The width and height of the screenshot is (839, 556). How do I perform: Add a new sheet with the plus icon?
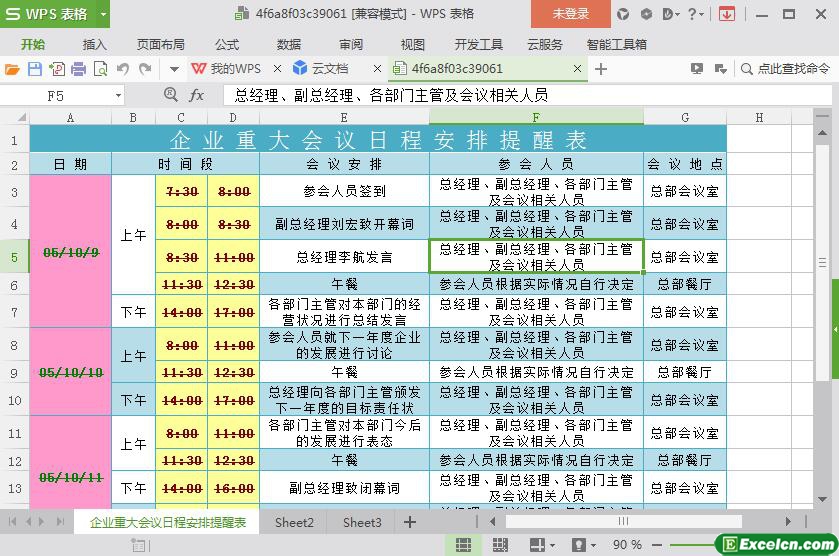[x=410, y=522]
